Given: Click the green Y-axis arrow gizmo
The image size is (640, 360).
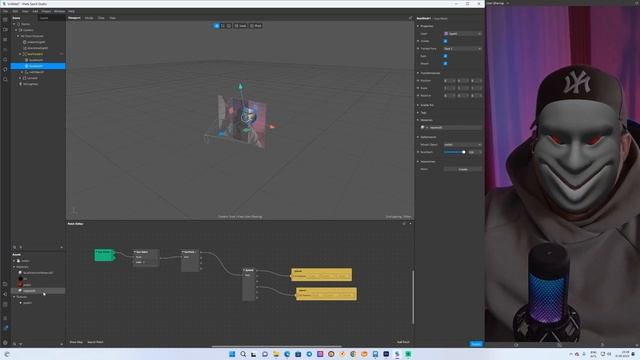Looking at the screenshot, I should point(240,86).
